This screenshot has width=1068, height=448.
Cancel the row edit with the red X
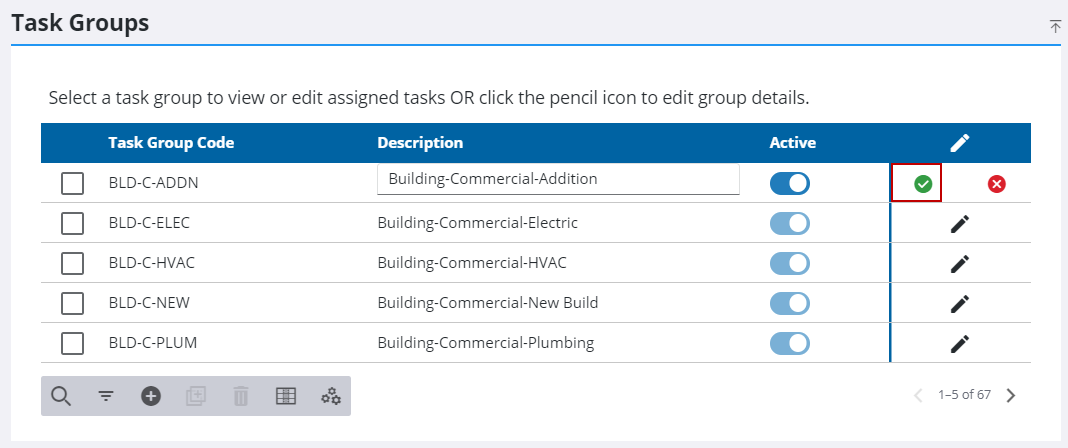[x=996, y=184]
